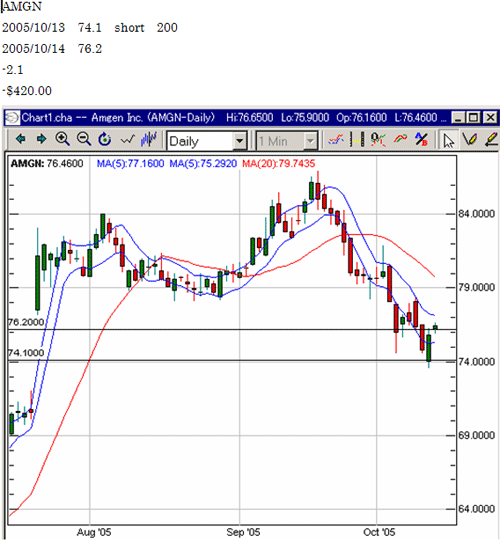Image resolution: width=500 pixels, height=543 pixels.
Task: Select the line chart style icon
Action: click(127, 140)
